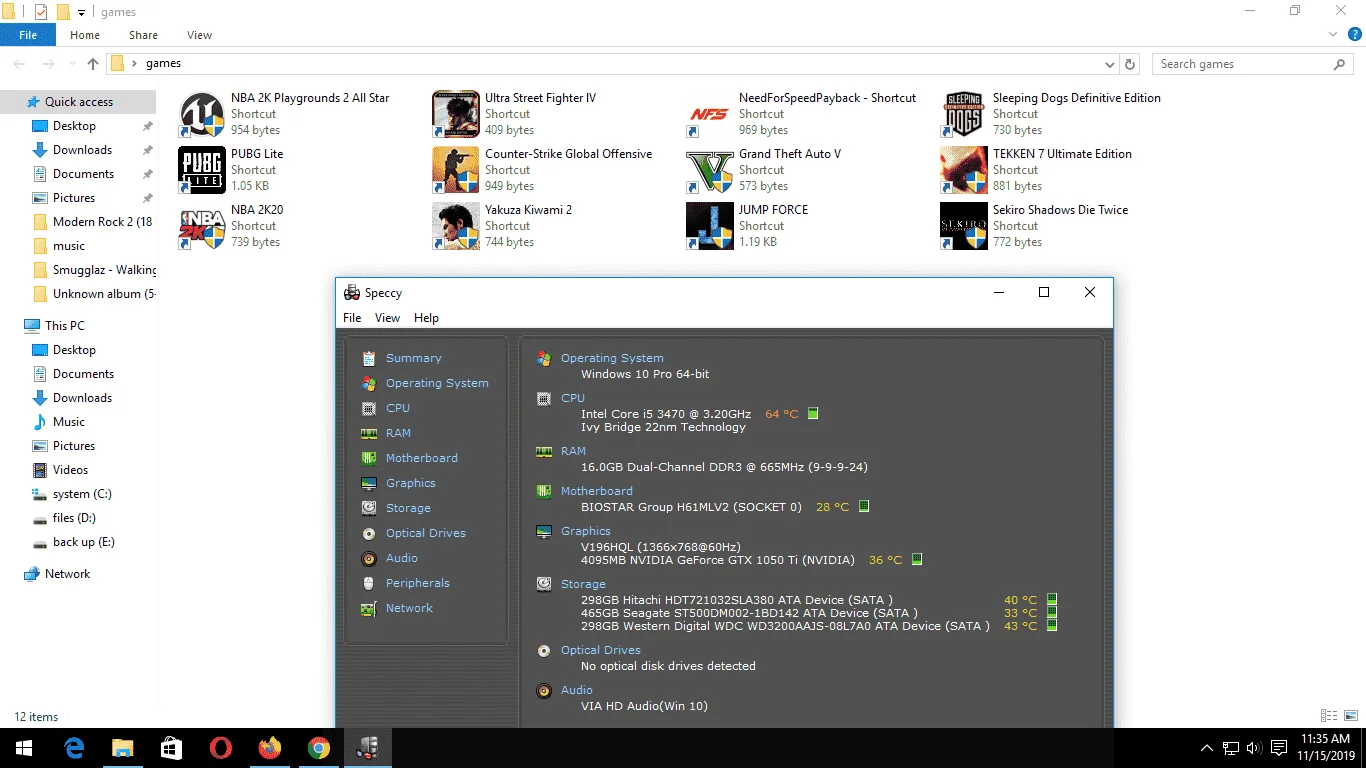This screenshot has height=768, width=1366.
Task: Select Peripherals in the Speccy sidebar
Action: (417, 583)
